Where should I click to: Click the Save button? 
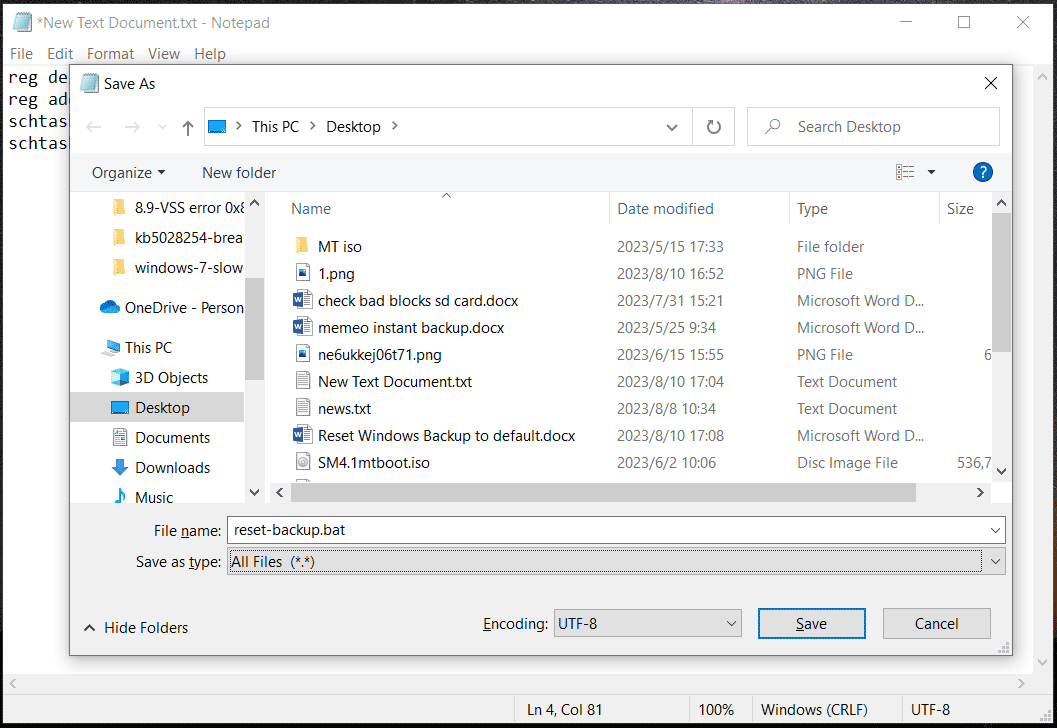tap(811, 623)
